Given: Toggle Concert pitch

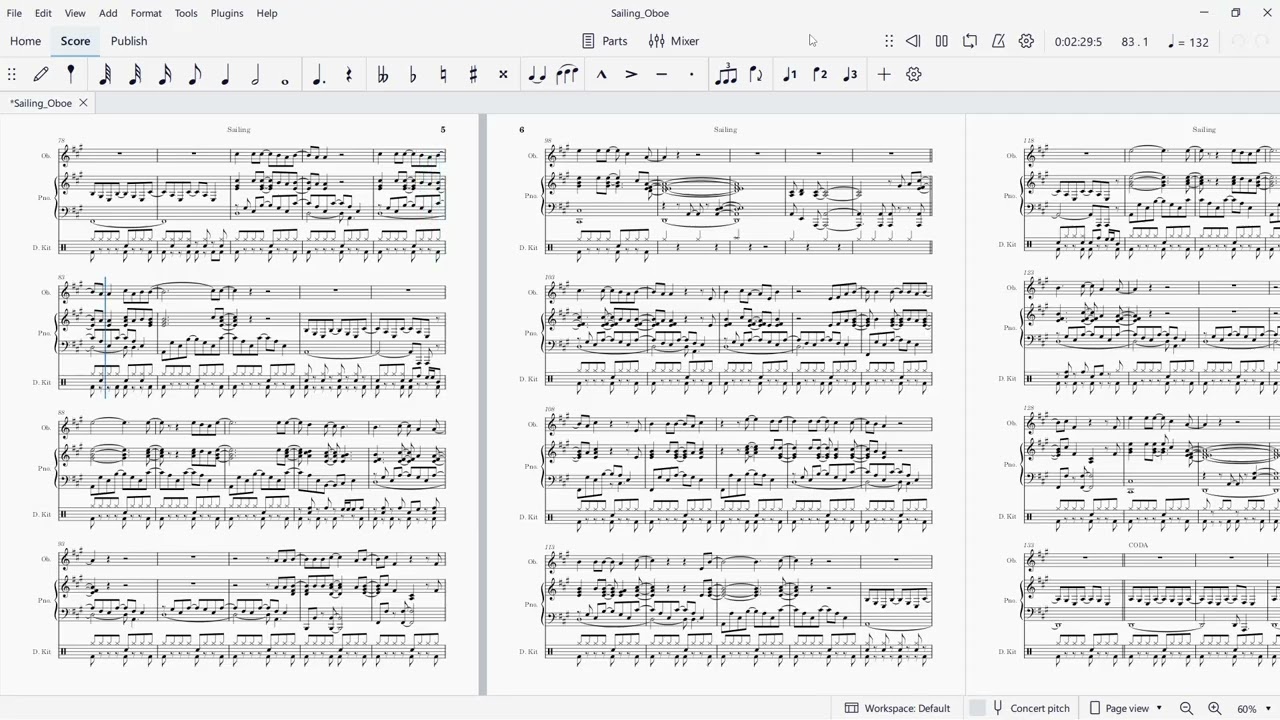Looking at the screenshot, I should click(x=1020, y=708).
